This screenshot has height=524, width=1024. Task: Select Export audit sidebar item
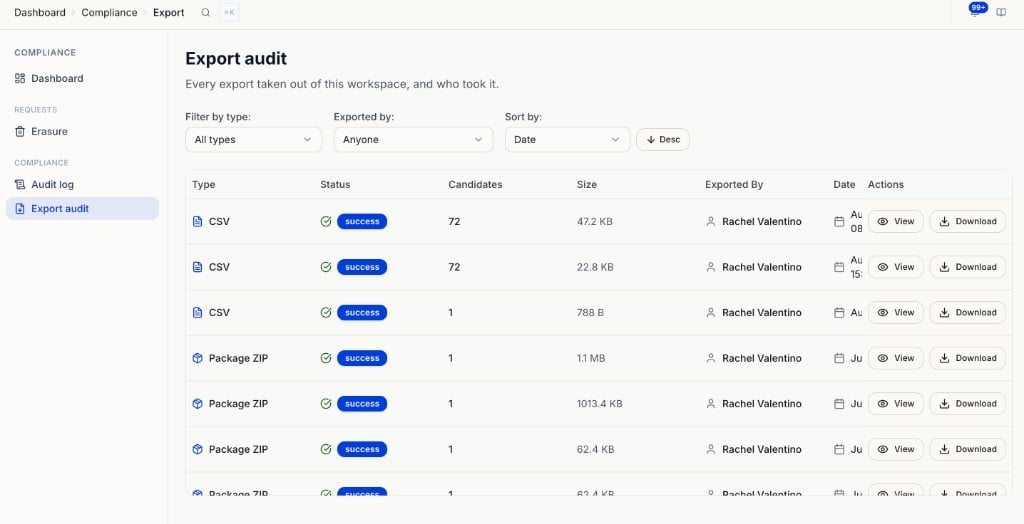82,208
